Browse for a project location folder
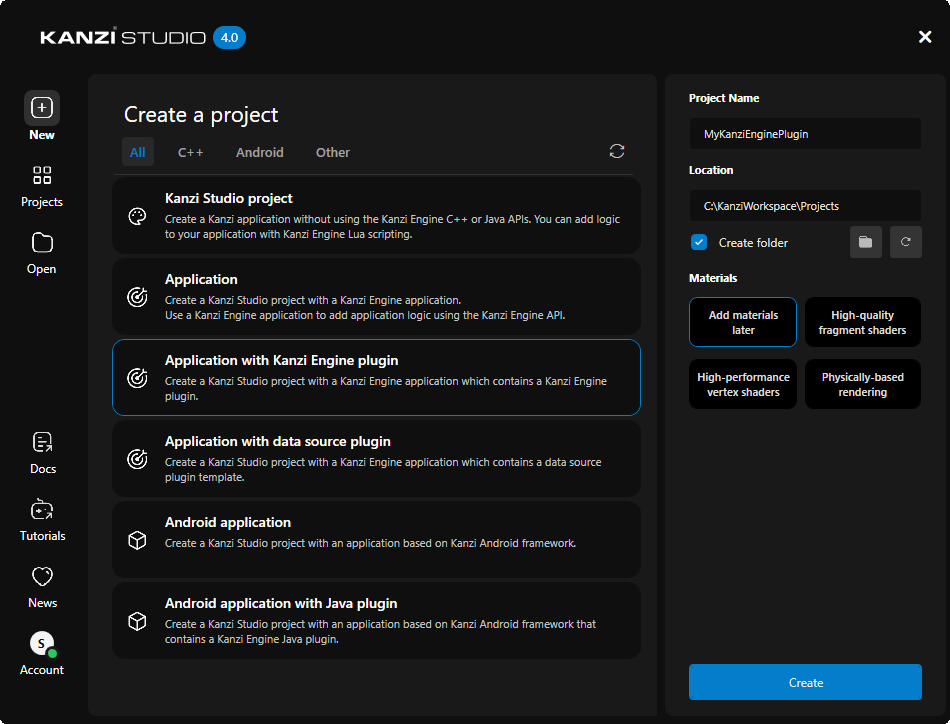Viewport: 950px width, 724px height. click(x=866, y=241)
